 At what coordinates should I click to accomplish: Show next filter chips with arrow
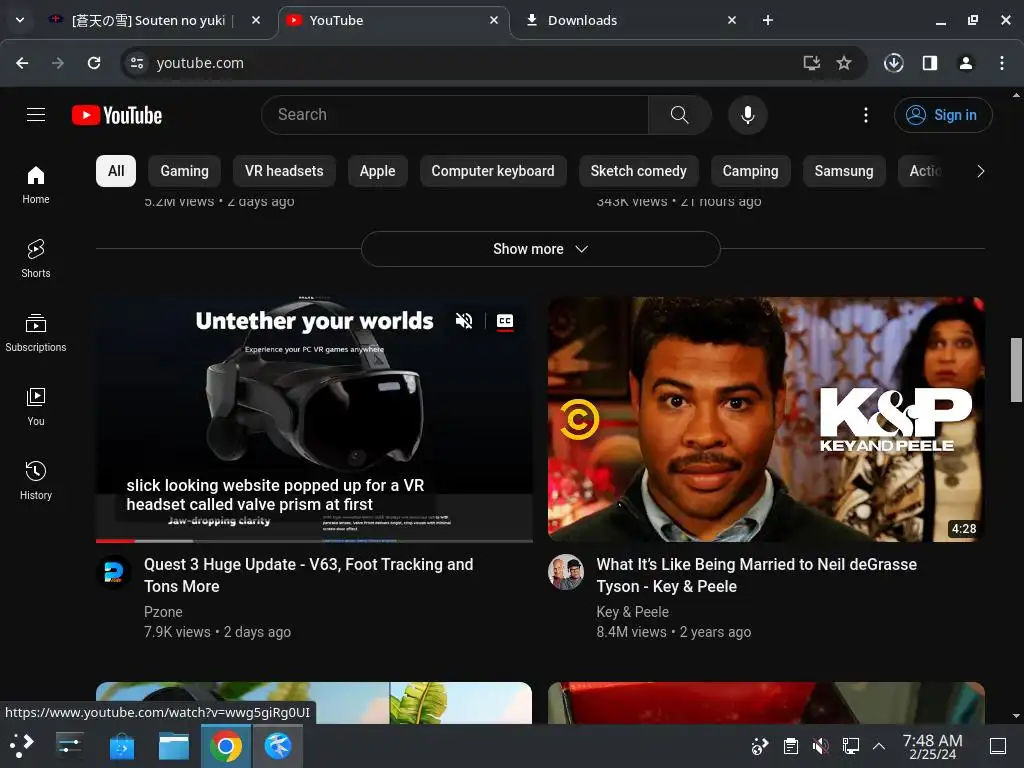pyautogui.click(x=980, y=171)
